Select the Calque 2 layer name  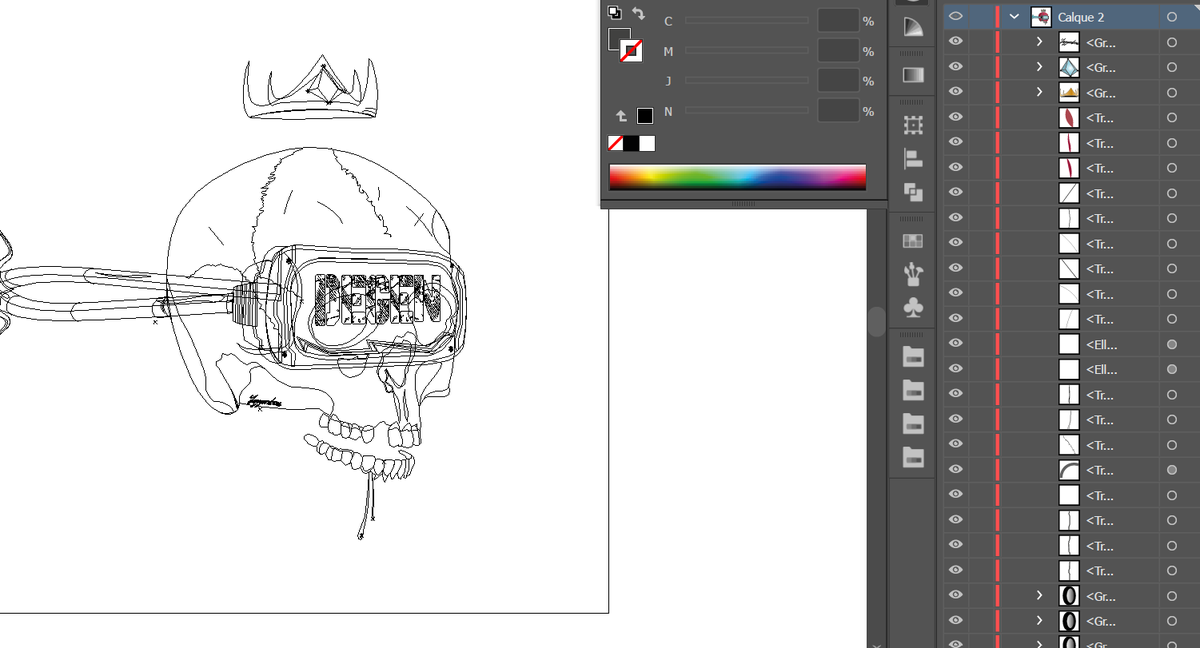click(x=1081, y=17)
